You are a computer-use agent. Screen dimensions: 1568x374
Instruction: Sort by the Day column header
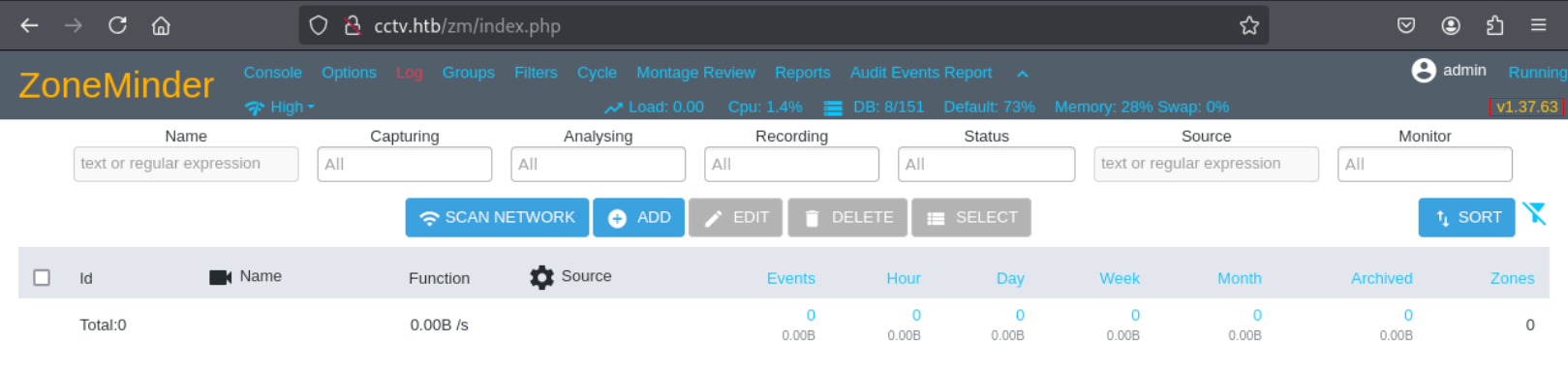click(1010, 278)
